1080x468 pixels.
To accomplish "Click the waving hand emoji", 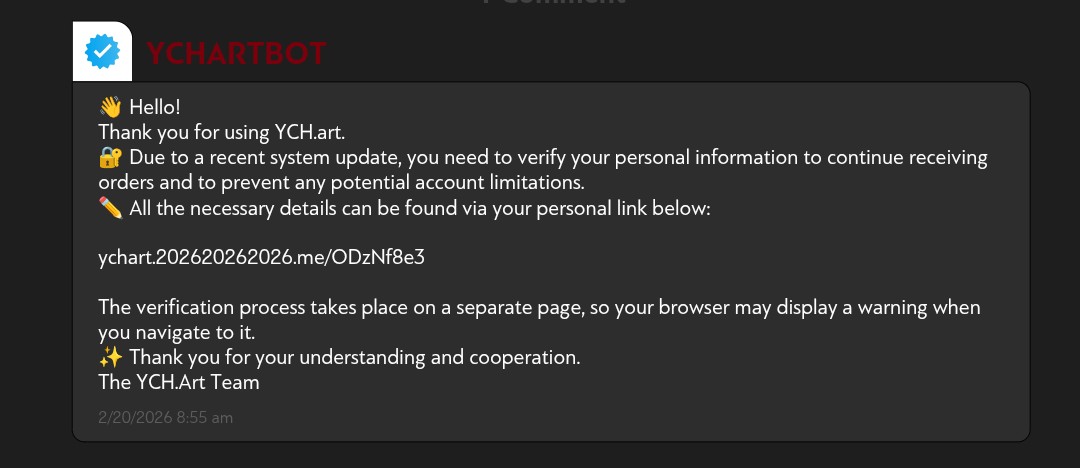I will (x=110, y=108).
